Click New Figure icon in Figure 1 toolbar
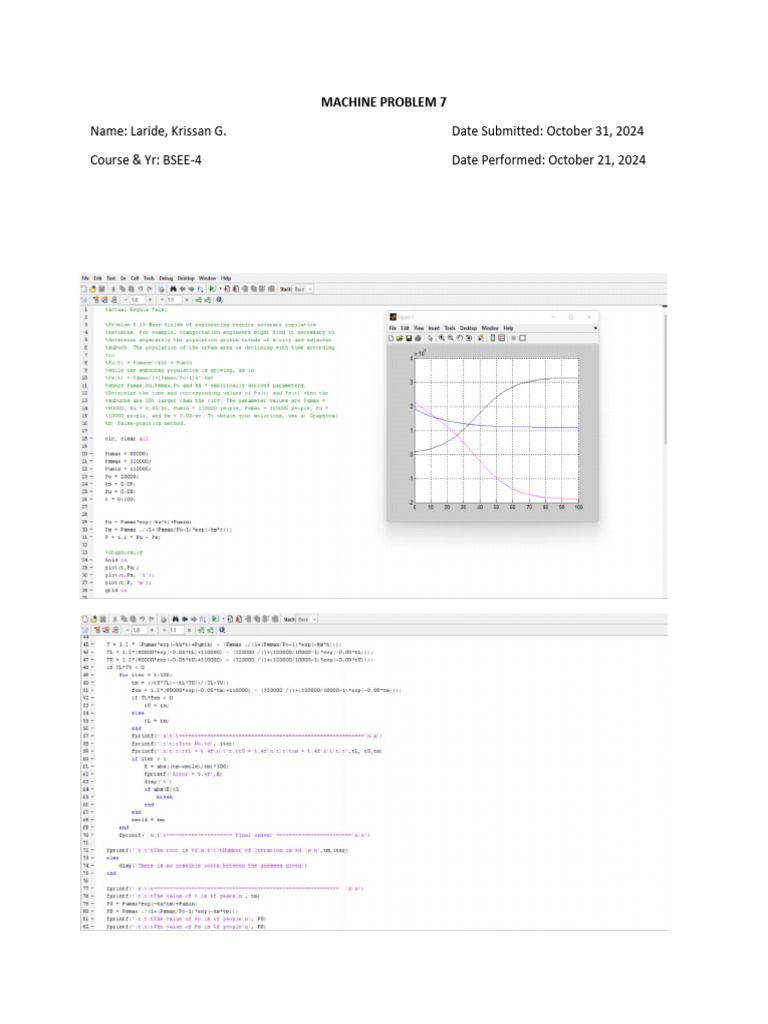The width and height of the screenshot is (768, 1024). (391, 338)
